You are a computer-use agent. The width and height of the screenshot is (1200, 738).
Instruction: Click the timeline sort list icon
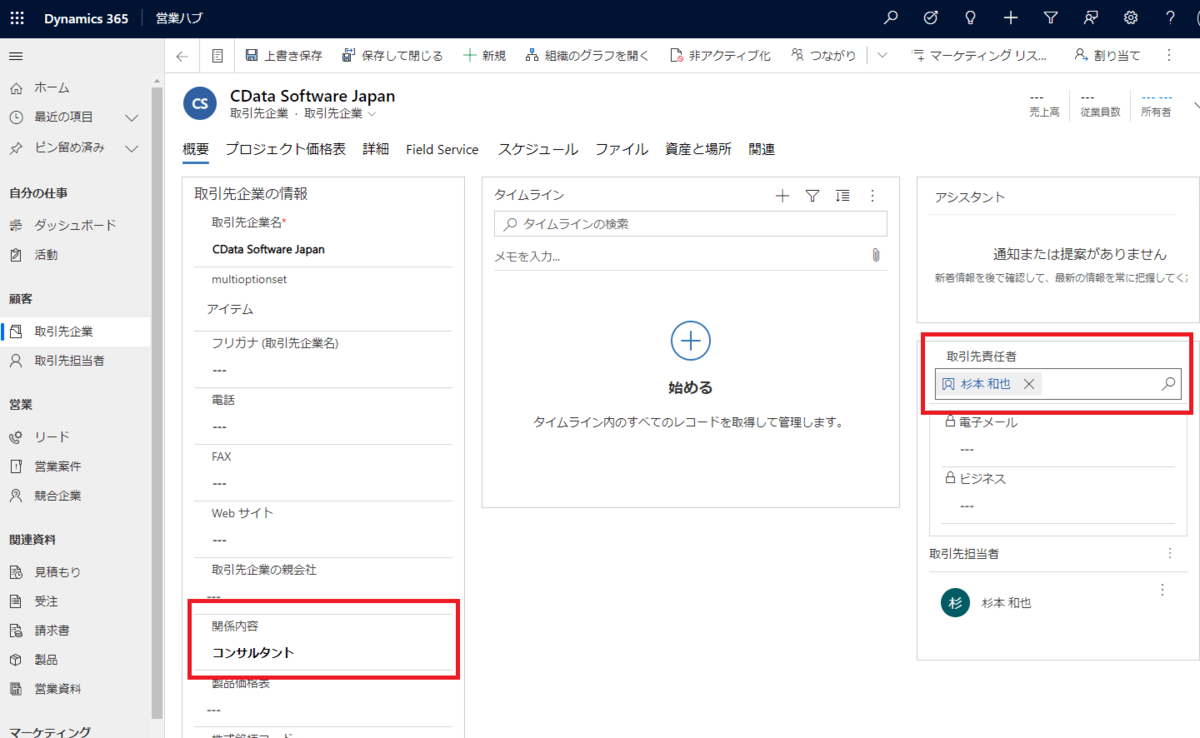click(843, 196)
